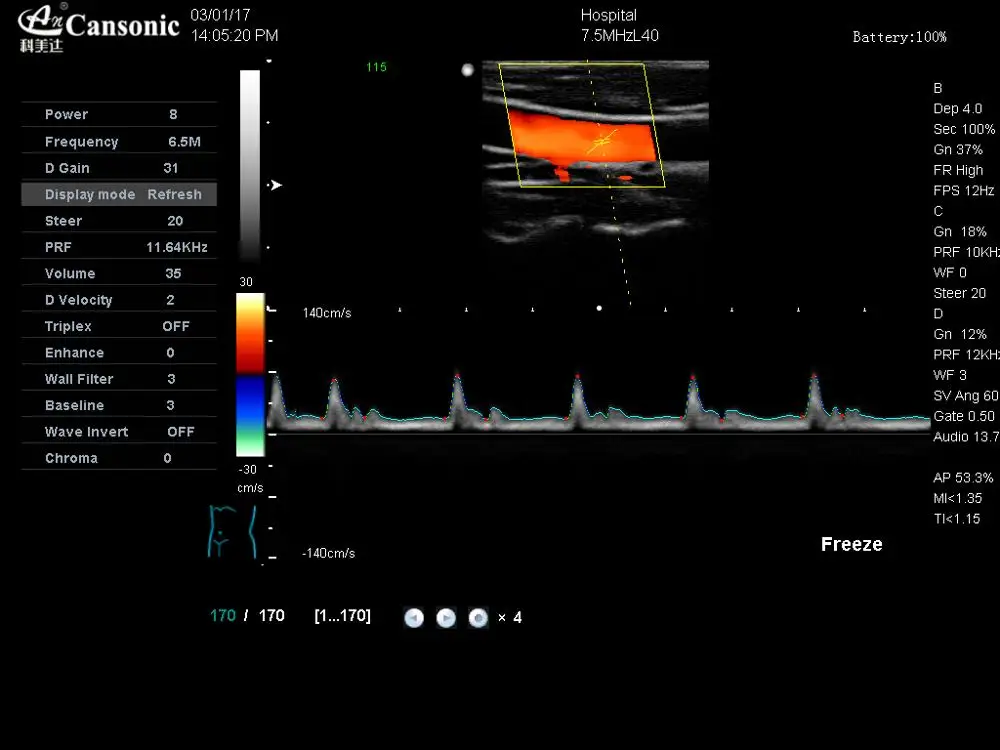The width and height of the screenshot is (1000, 750).
Task: Click the grayscale marker arrow on the gray bar
Action: click(274, 185)
